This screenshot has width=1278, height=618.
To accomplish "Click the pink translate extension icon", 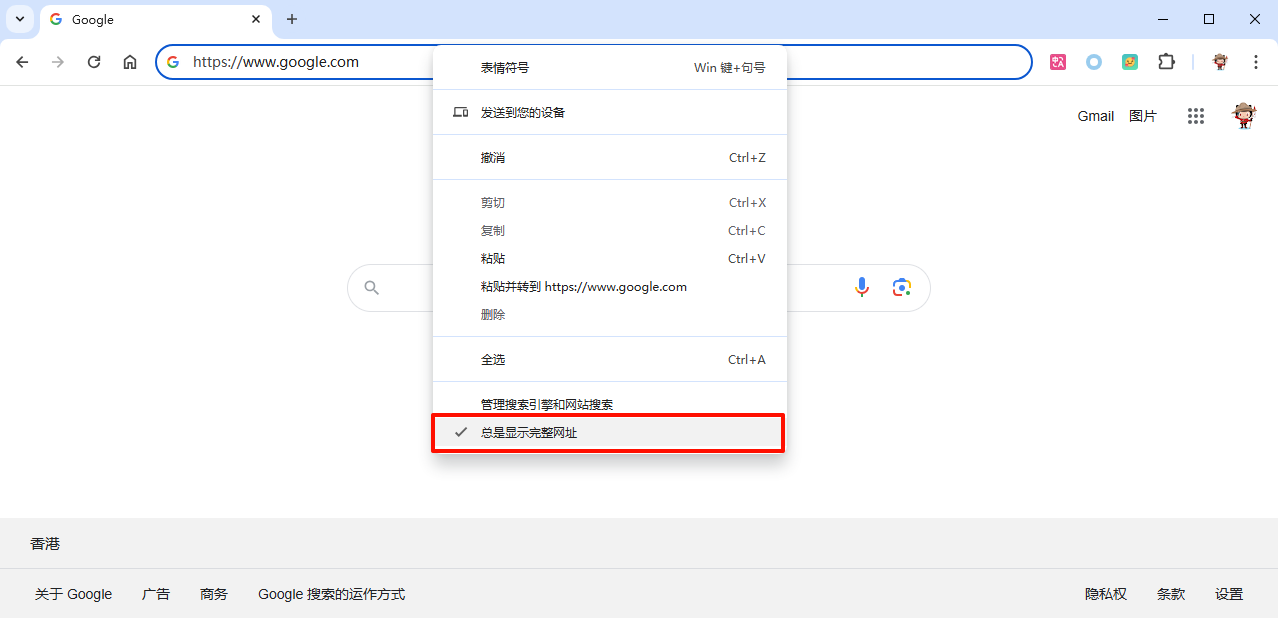I will pyautogui.click(x=1058, y=62).
